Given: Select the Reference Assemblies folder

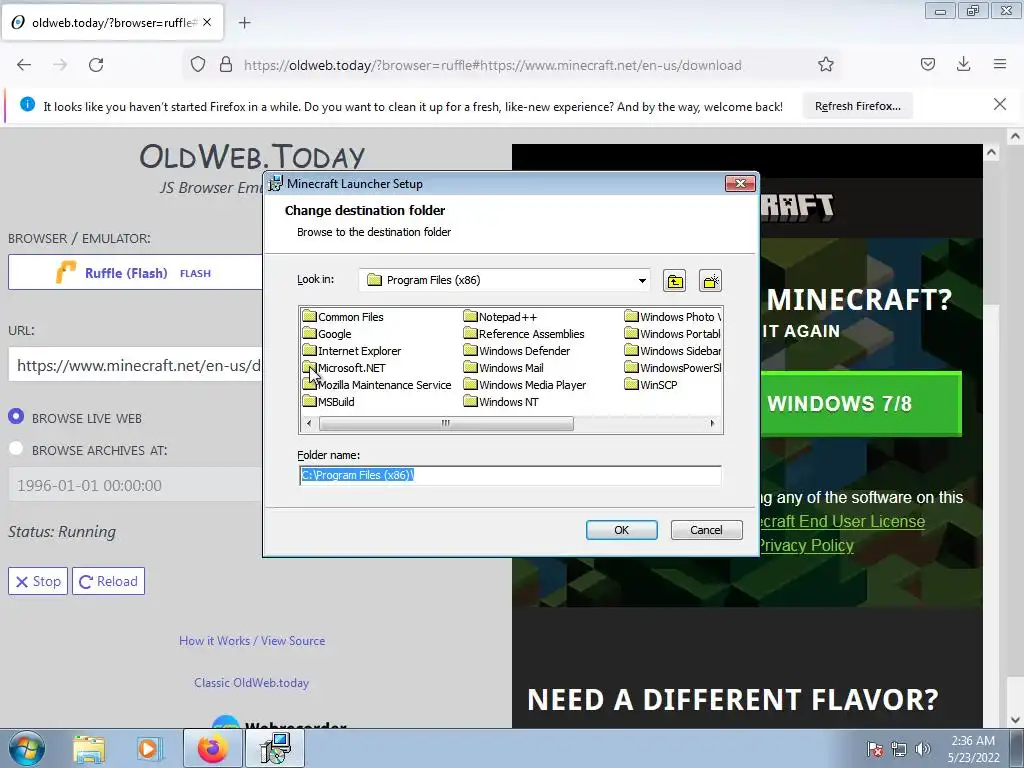Looking at the screenshot, I should 524,334.
